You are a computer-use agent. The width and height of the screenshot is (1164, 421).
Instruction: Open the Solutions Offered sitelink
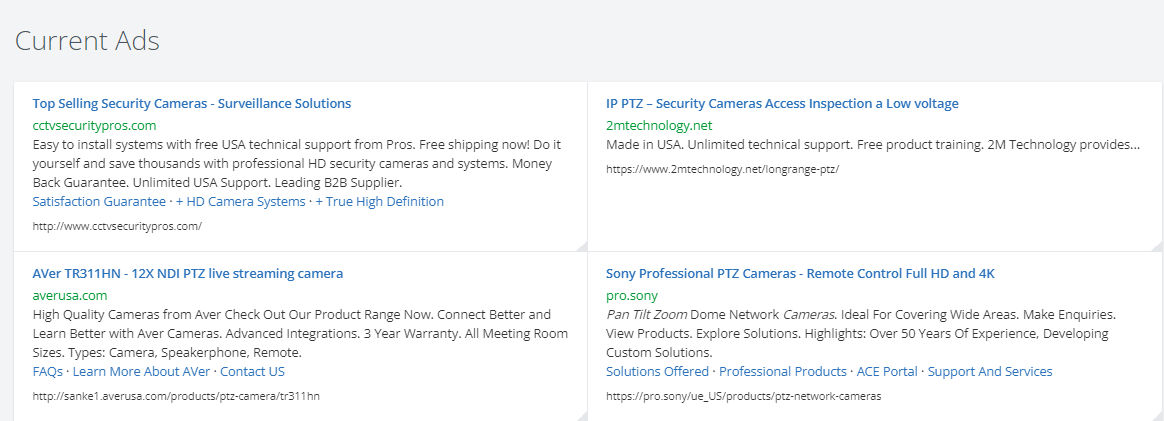[x=657, y=371]
